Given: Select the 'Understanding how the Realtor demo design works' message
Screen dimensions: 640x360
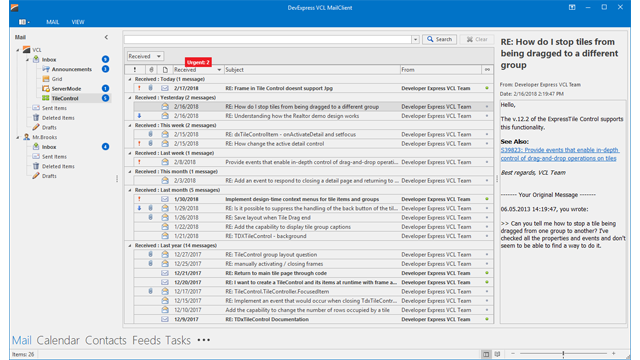Looking at the screenshot, I should (x=313, y=116).
